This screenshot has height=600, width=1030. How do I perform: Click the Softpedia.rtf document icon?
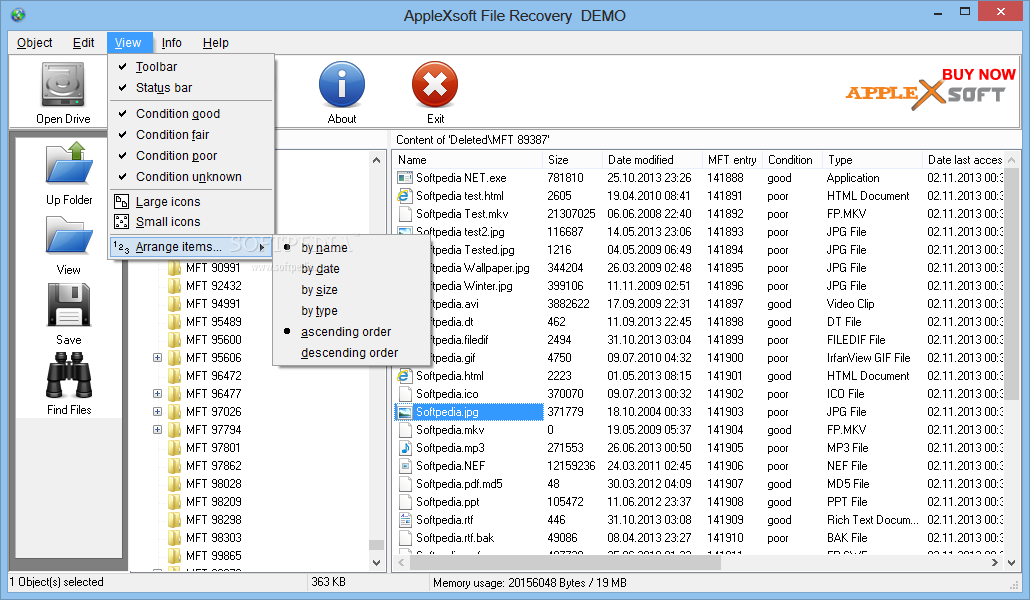point(405,520)
